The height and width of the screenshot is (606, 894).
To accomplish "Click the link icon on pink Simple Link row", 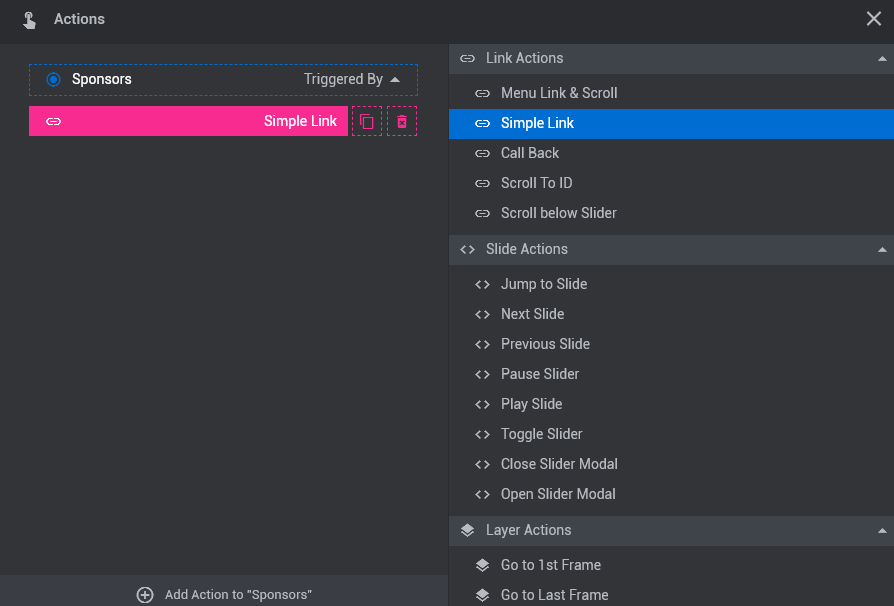I will (x=54, y=121).
